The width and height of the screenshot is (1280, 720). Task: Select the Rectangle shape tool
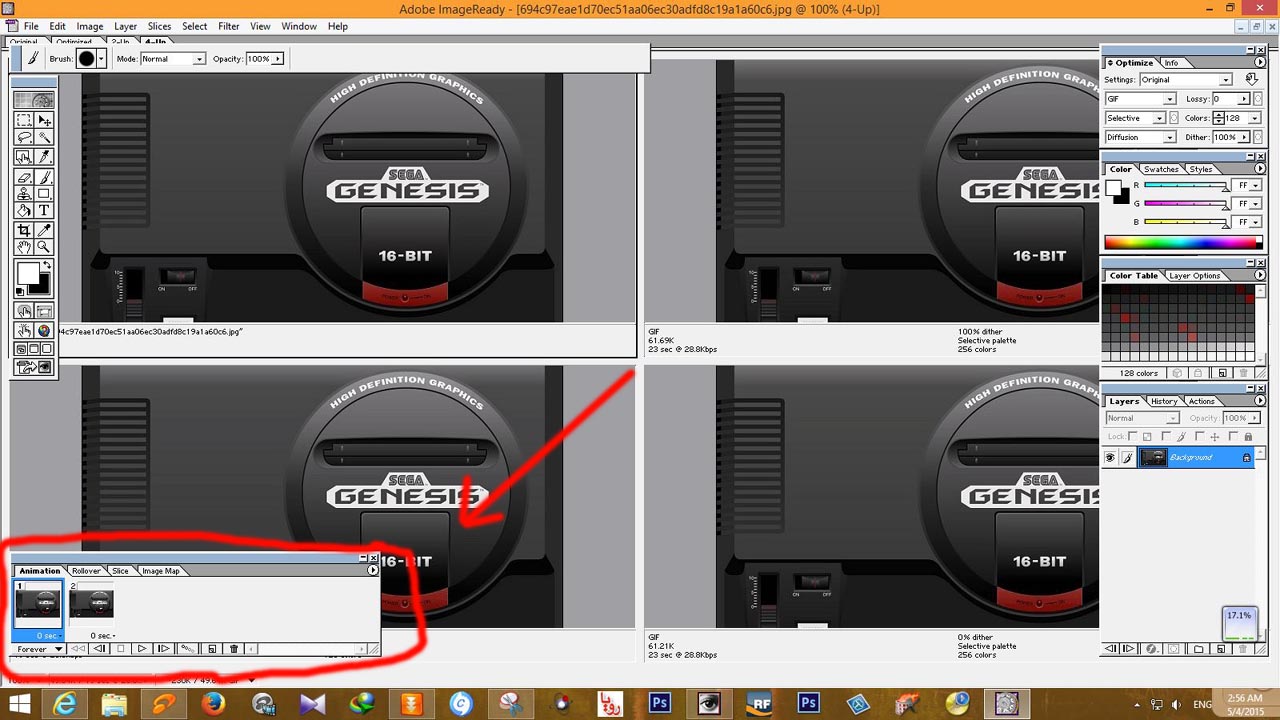[43, 193]
